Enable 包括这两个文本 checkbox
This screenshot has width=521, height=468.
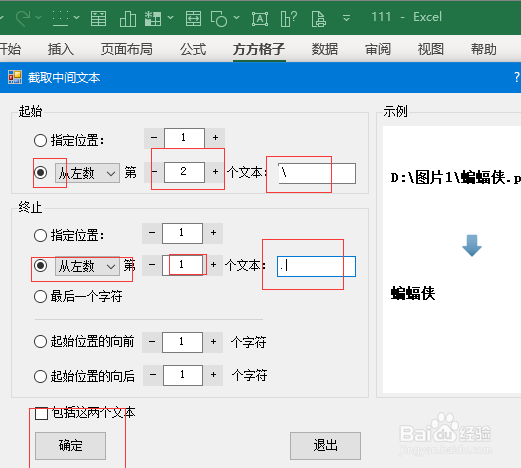[x=41, y=414]
